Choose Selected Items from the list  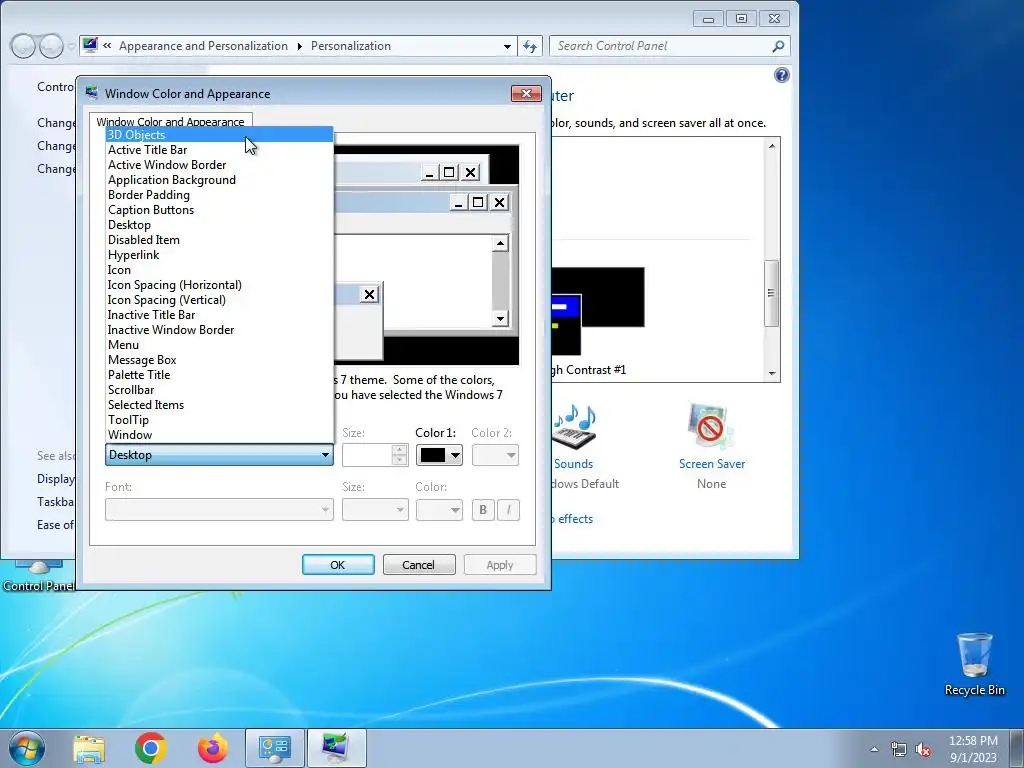tap(219, 405)
